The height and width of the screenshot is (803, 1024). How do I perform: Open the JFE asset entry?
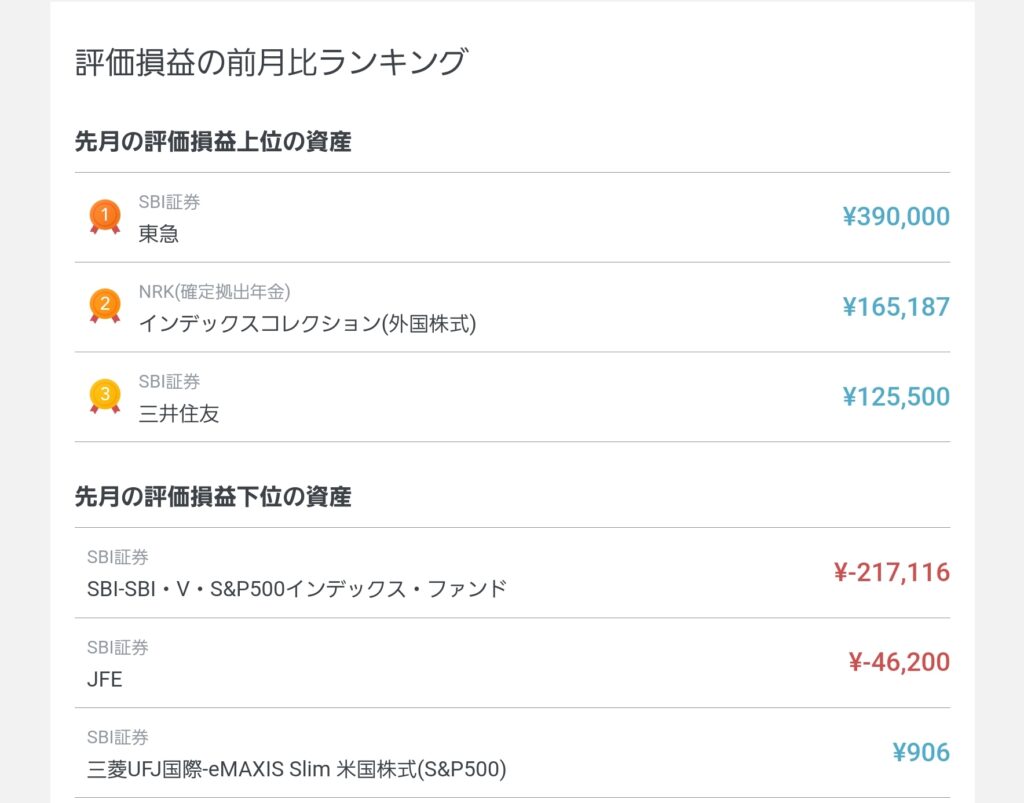click(105, 679)
